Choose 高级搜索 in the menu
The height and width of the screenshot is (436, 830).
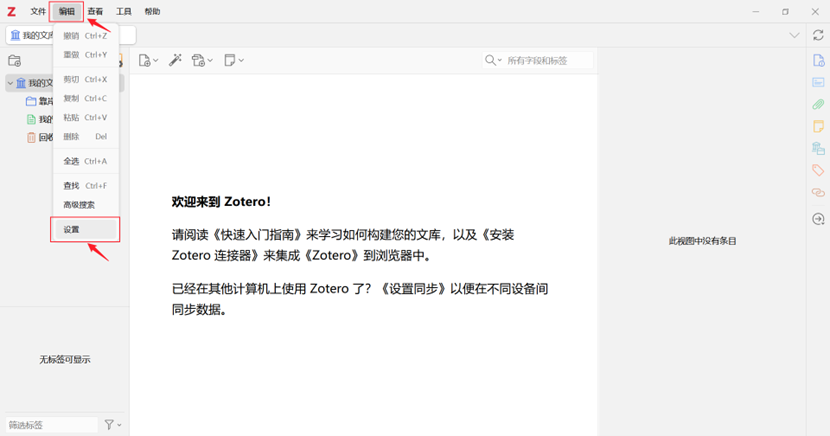click(85, 205)
